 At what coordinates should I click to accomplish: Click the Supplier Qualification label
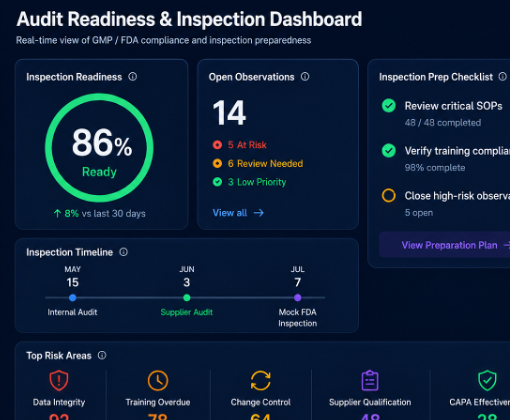(370, 402)
